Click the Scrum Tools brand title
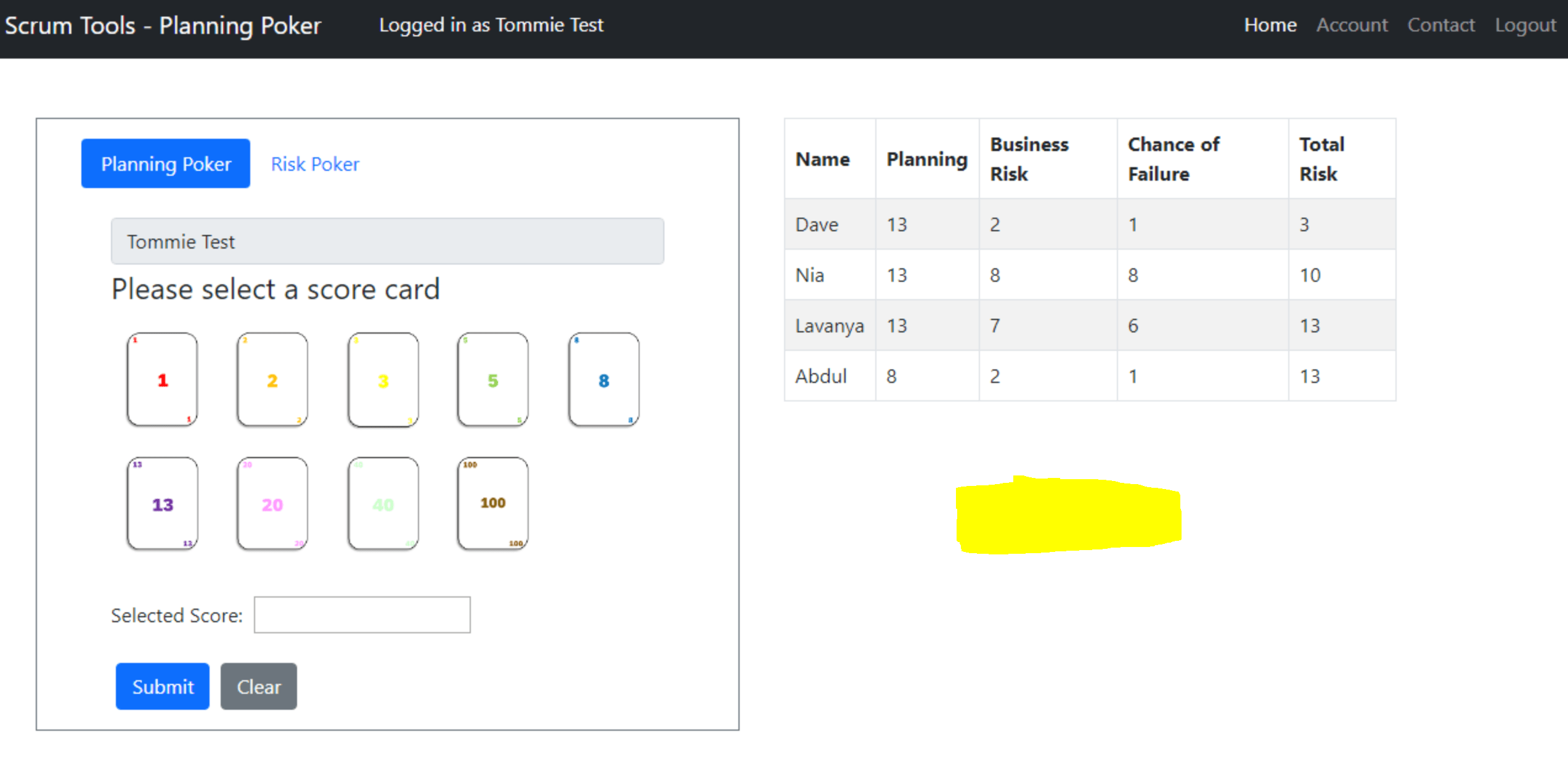 (163, 26)
